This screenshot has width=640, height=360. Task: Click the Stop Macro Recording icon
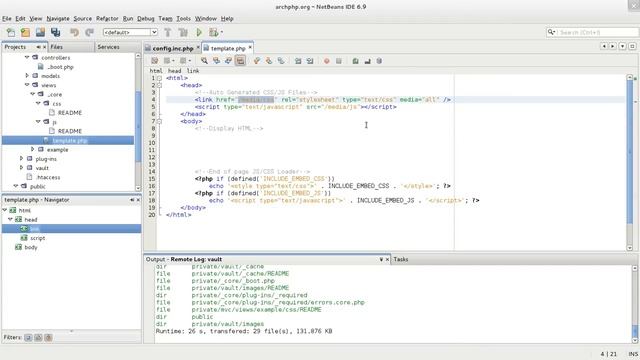point(338,61)
